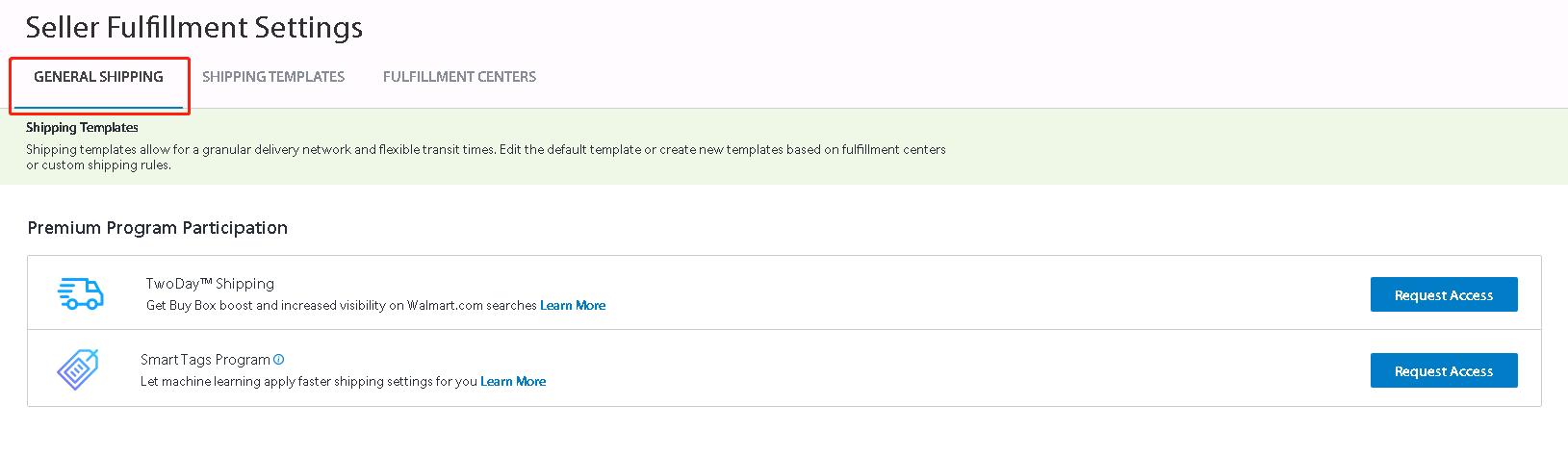Click the Premium Program Participation heading
The image size is (1568, 456).
point(158,228)
